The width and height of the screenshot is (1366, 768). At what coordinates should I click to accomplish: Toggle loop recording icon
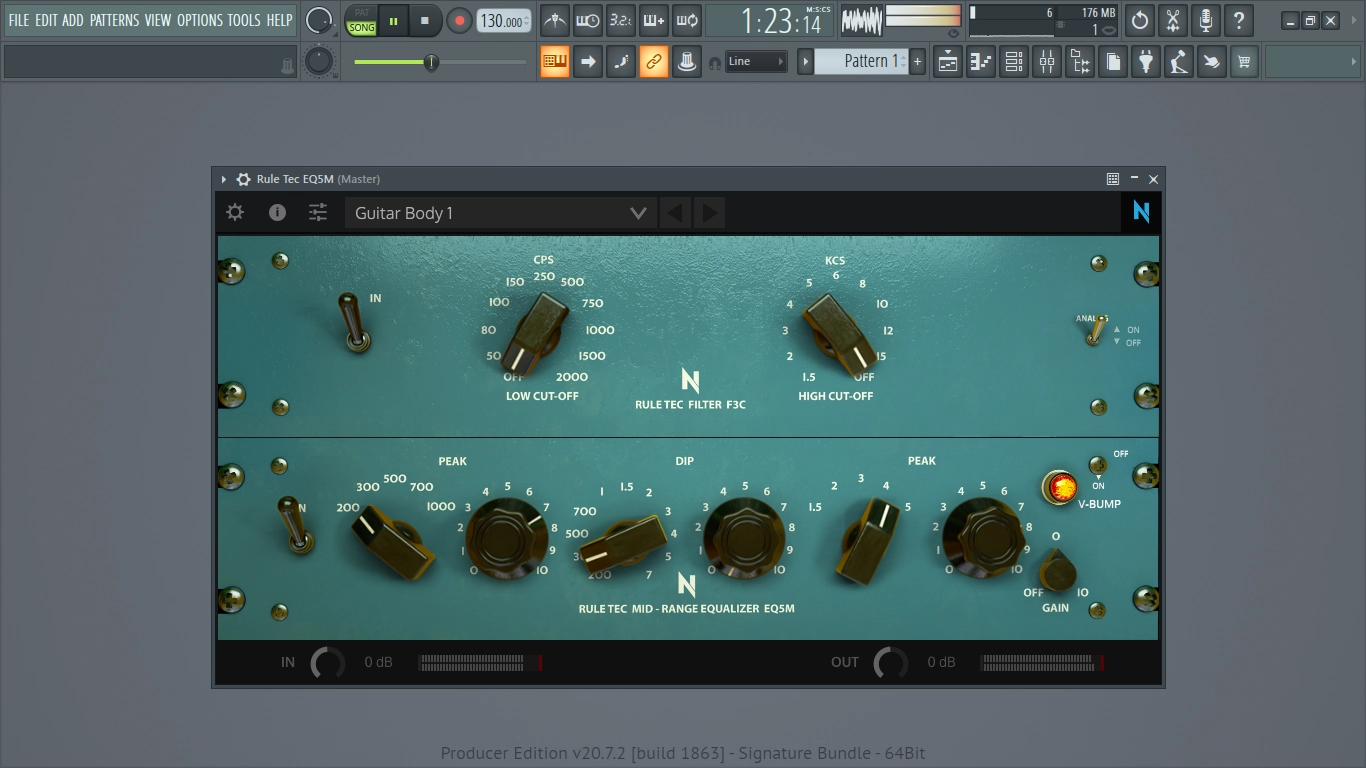687,20
